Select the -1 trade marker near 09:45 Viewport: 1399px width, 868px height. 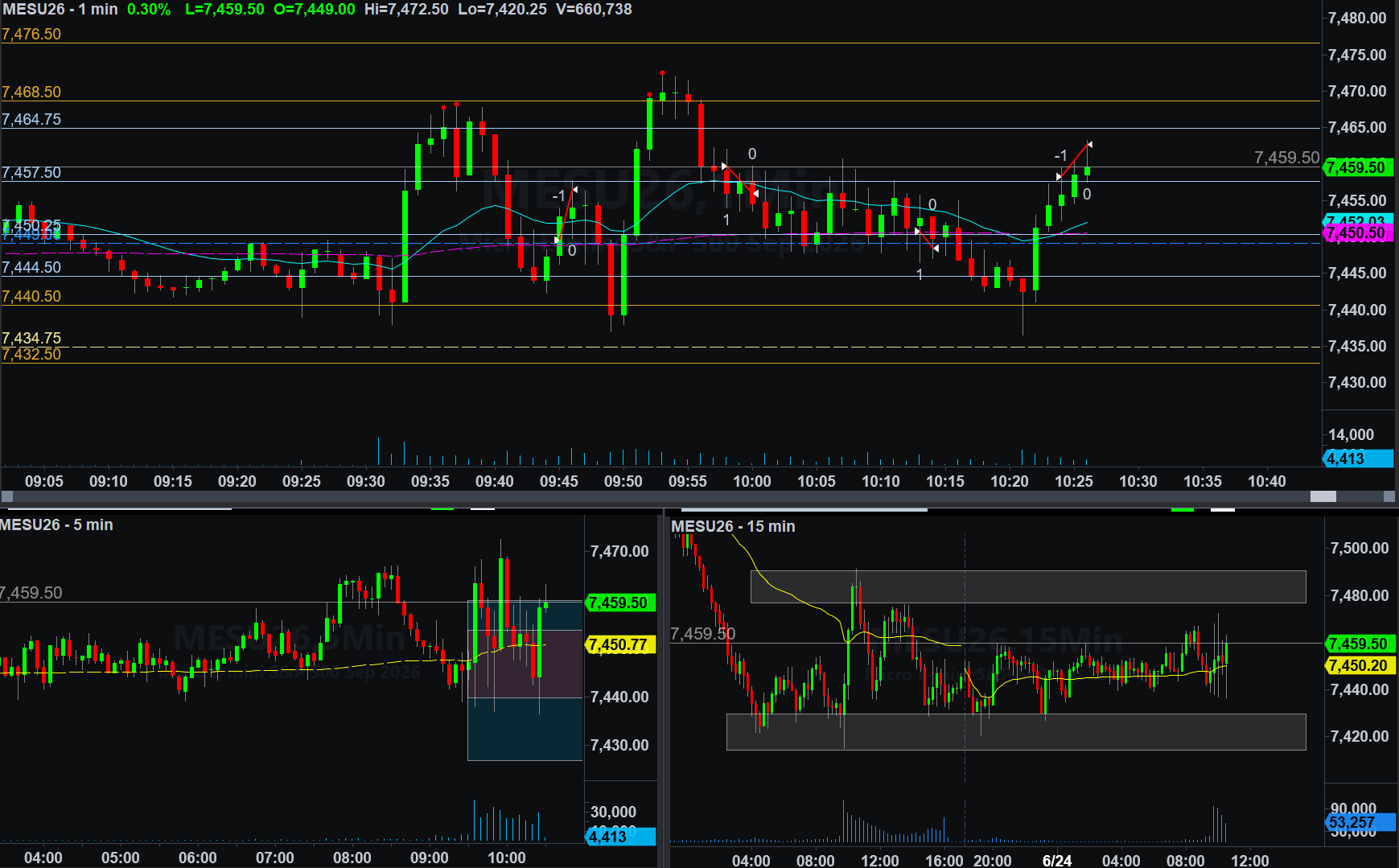pos(559,195)
